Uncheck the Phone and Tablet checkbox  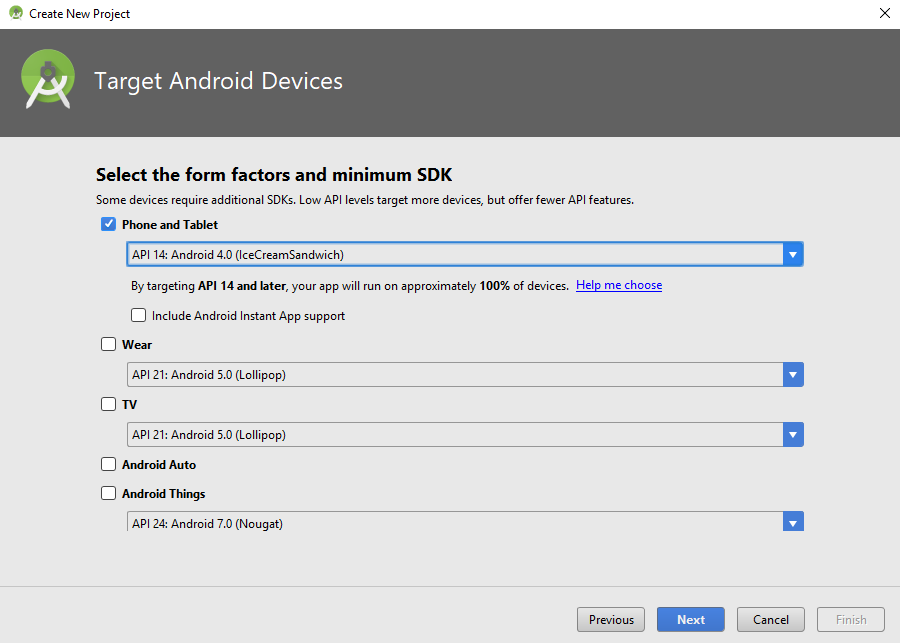click(109, 225)
